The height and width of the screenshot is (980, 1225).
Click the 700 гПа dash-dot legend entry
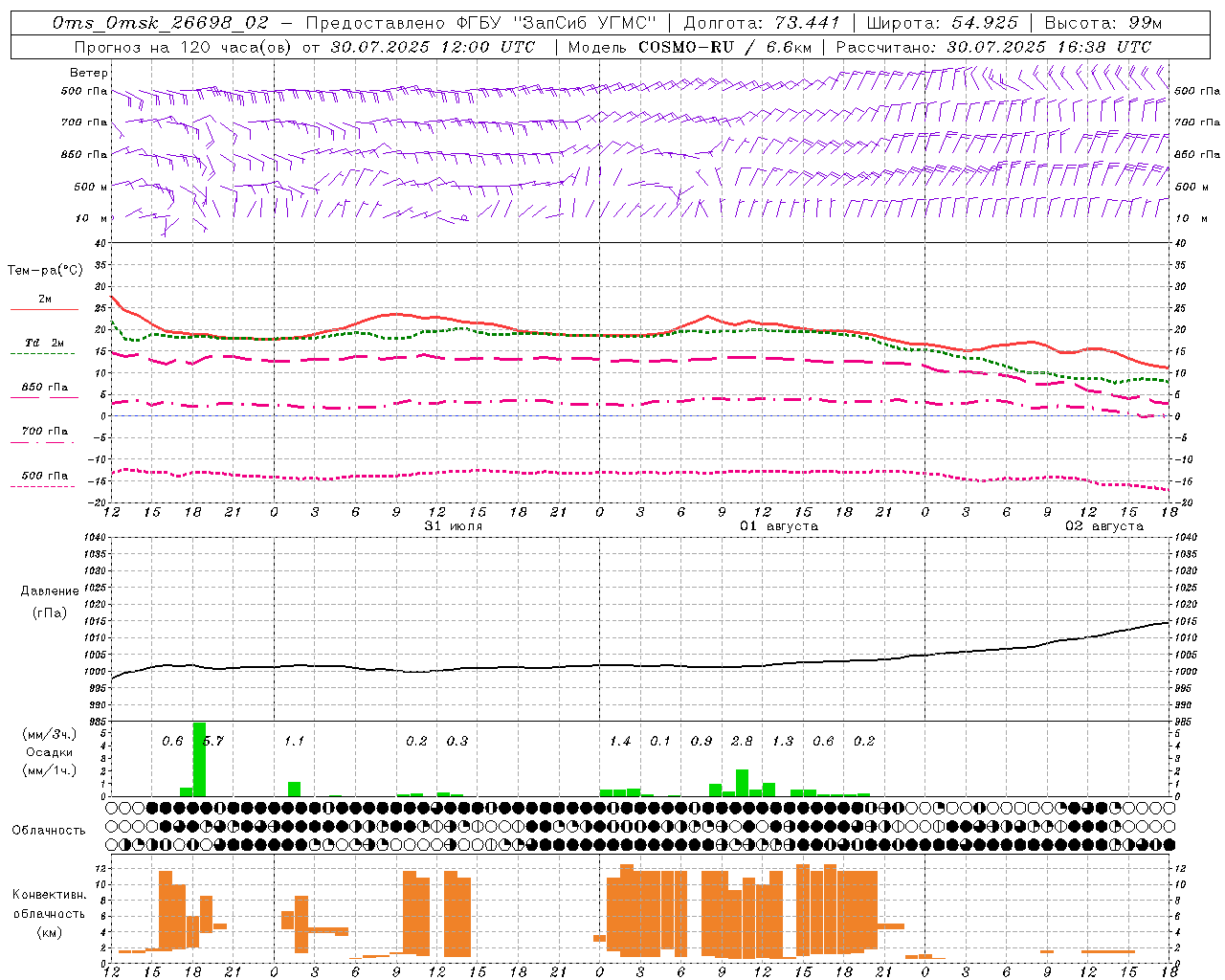click(x=44, y=434)
